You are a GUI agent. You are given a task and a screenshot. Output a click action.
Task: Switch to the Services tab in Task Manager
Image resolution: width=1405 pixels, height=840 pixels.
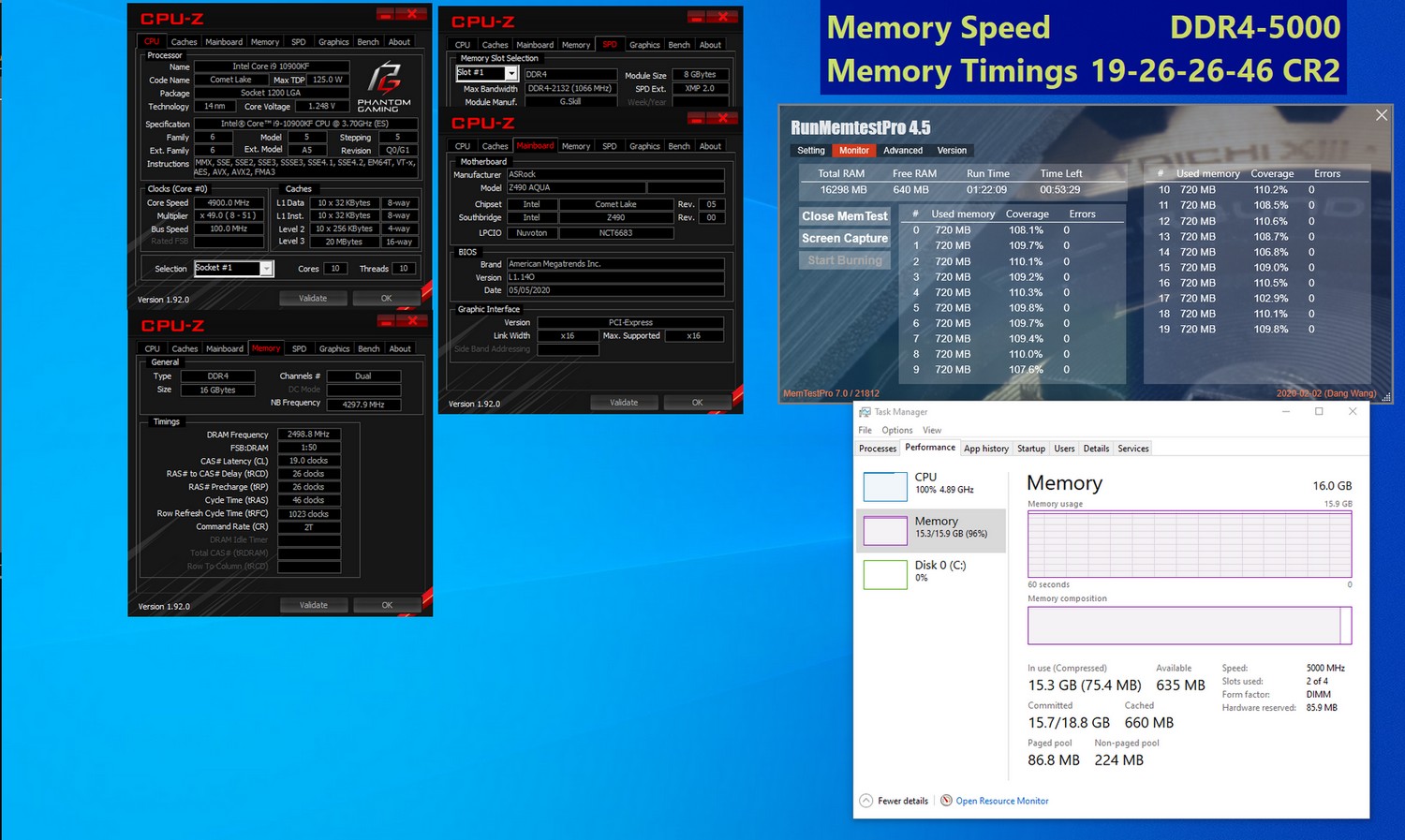1132,449
